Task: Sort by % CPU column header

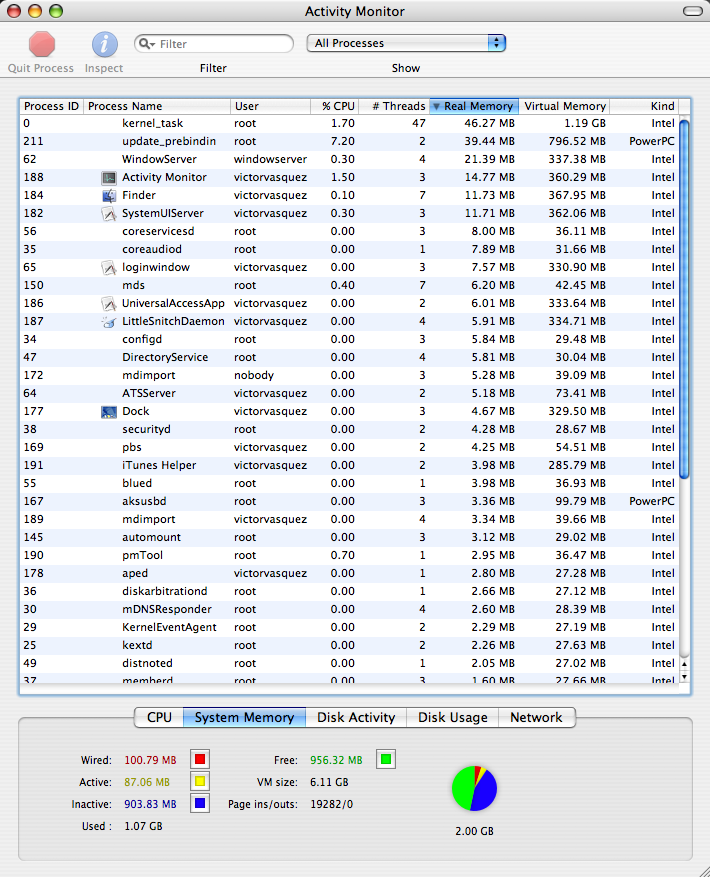Action: coord(335,106)
